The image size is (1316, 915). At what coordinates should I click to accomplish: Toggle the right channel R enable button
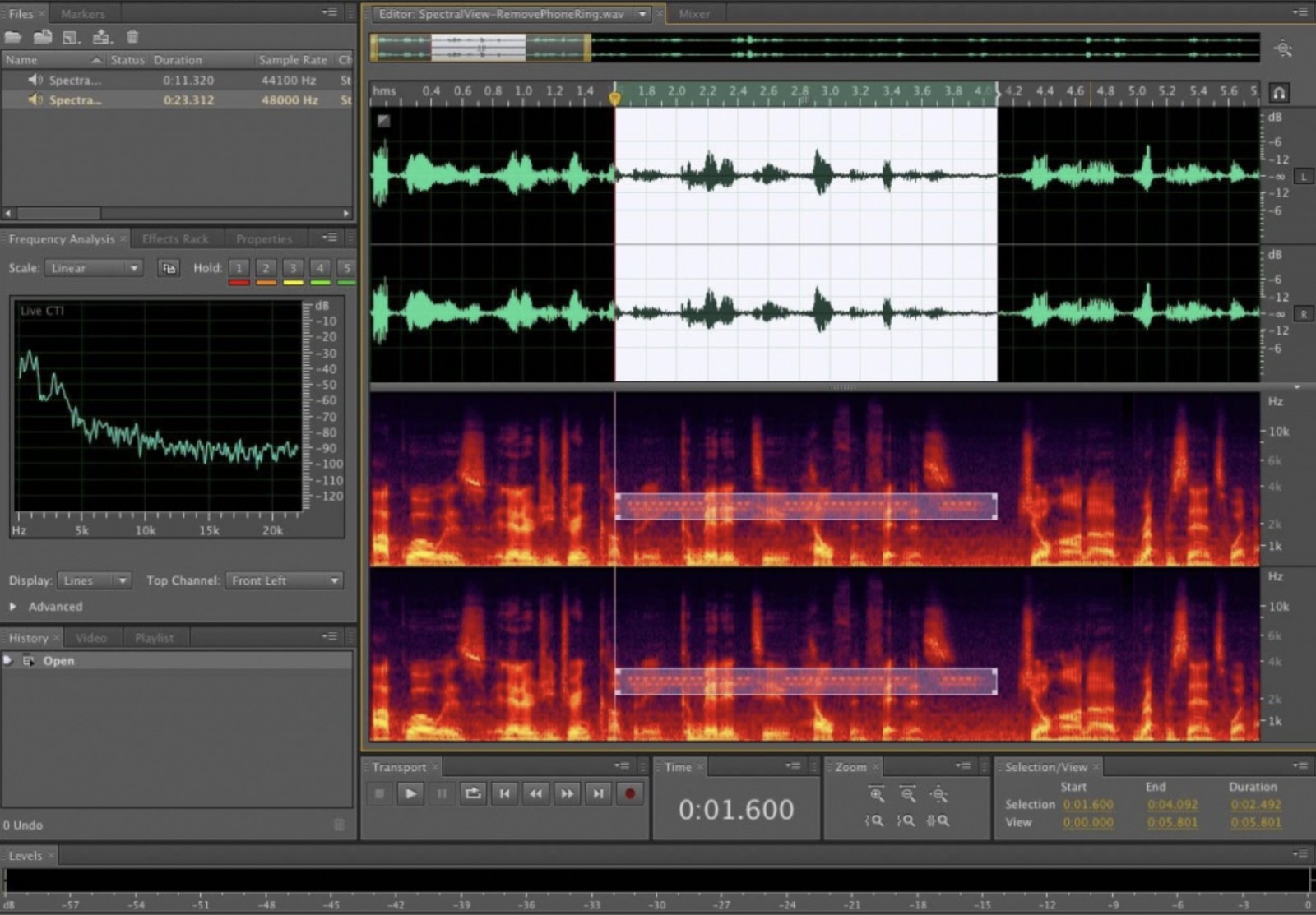[x=1304, y=314]
